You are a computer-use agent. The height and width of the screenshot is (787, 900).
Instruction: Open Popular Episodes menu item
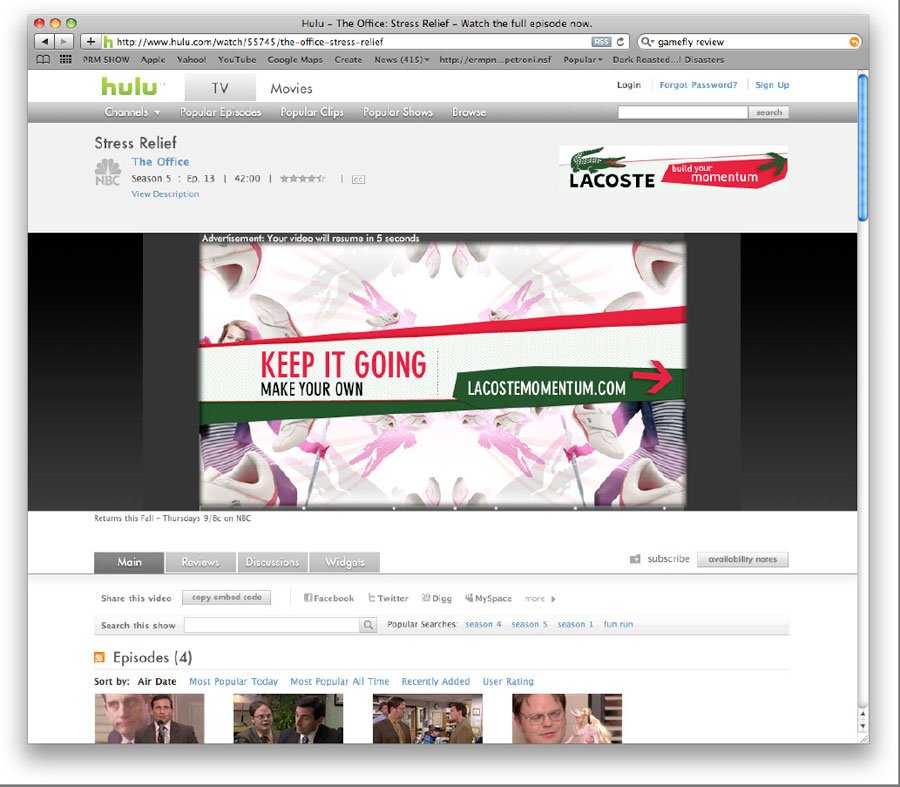[220, 112]
